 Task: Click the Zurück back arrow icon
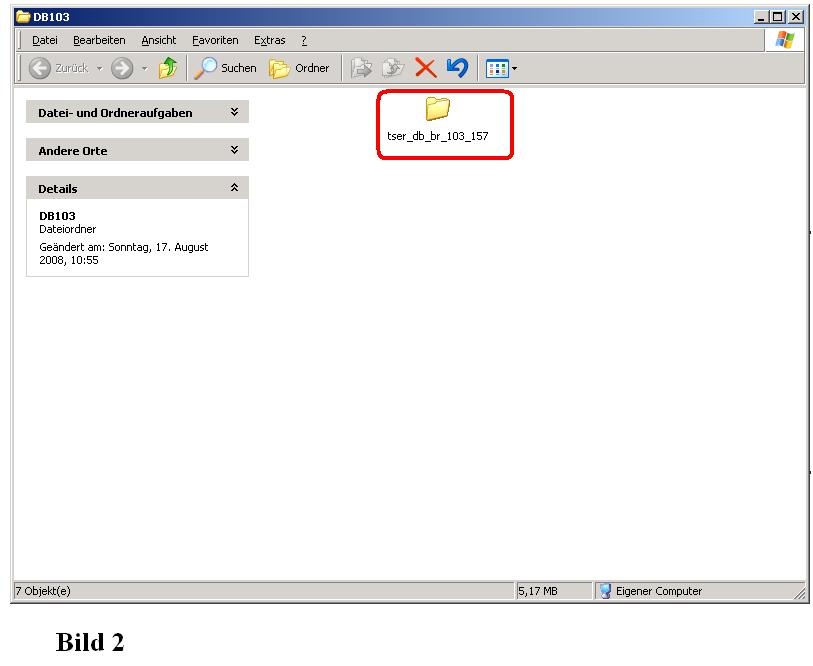(x=41, y=68)
